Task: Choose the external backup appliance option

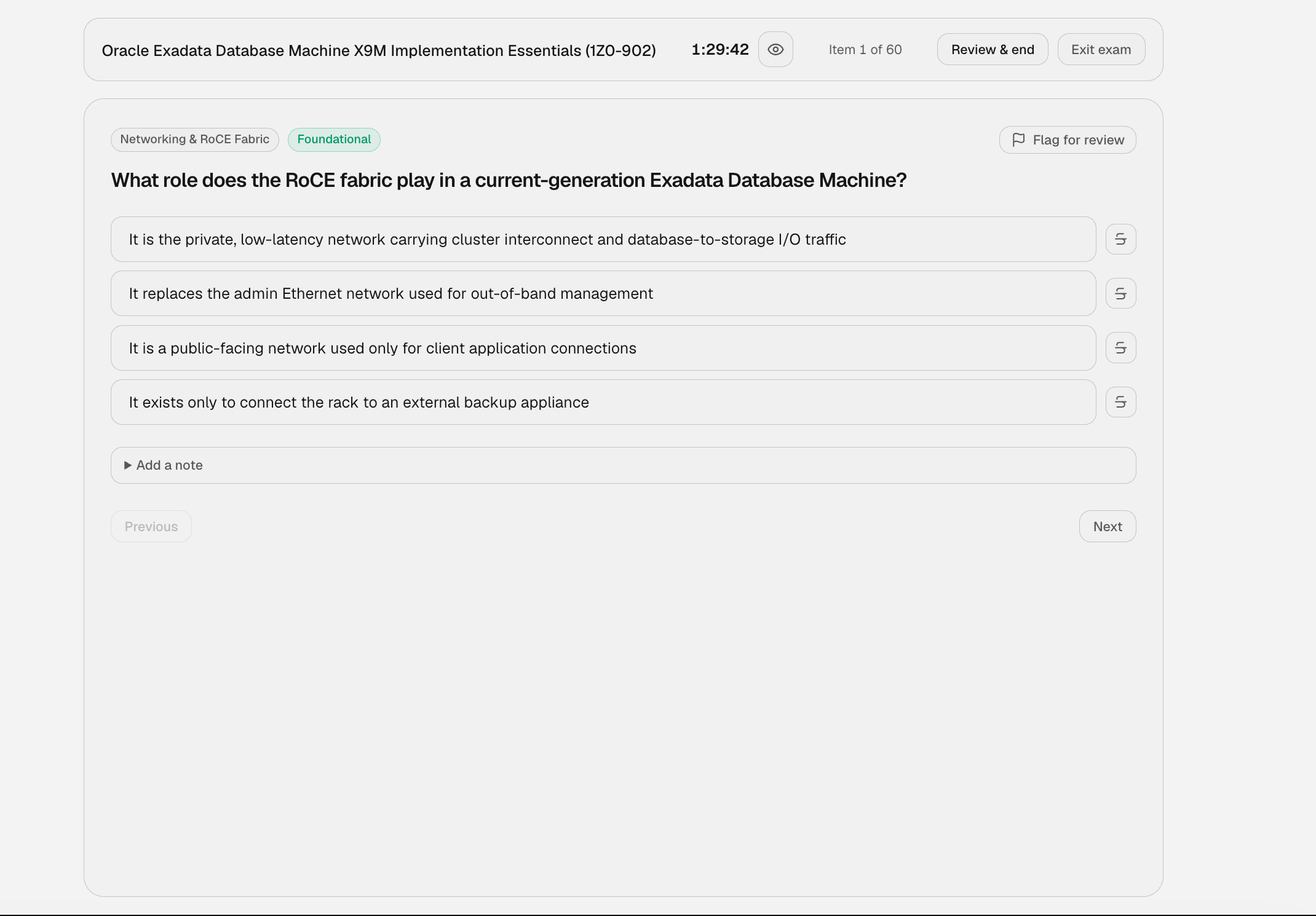Action: tap(603, 402)
